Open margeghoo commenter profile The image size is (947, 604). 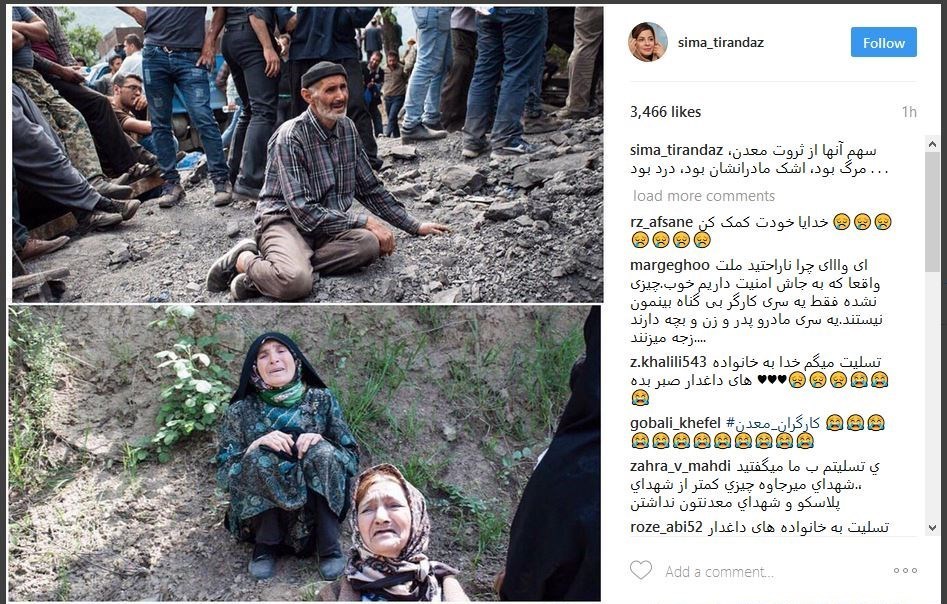tap(670, 266)
